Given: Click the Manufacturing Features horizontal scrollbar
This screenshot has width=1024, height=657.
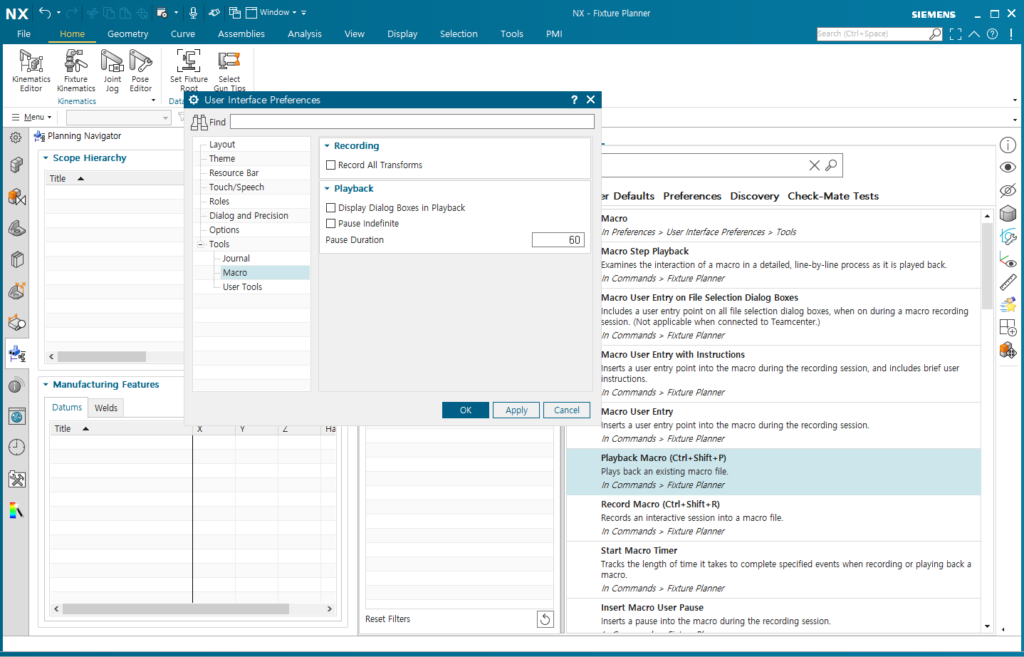Looking at the screenshot, I should tap(176, 609).
